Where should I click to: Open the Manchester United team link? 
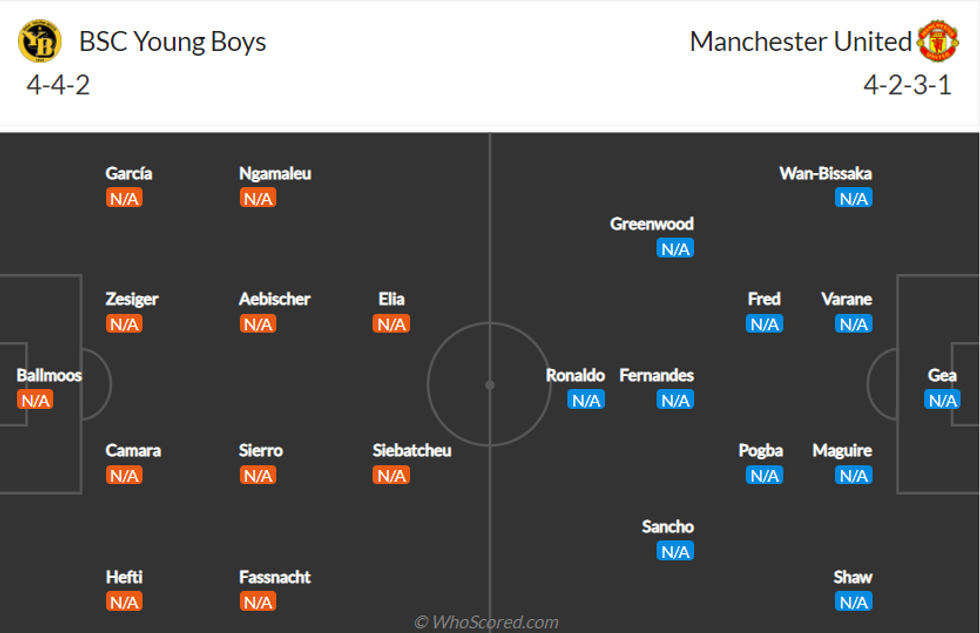coord(800,42)
